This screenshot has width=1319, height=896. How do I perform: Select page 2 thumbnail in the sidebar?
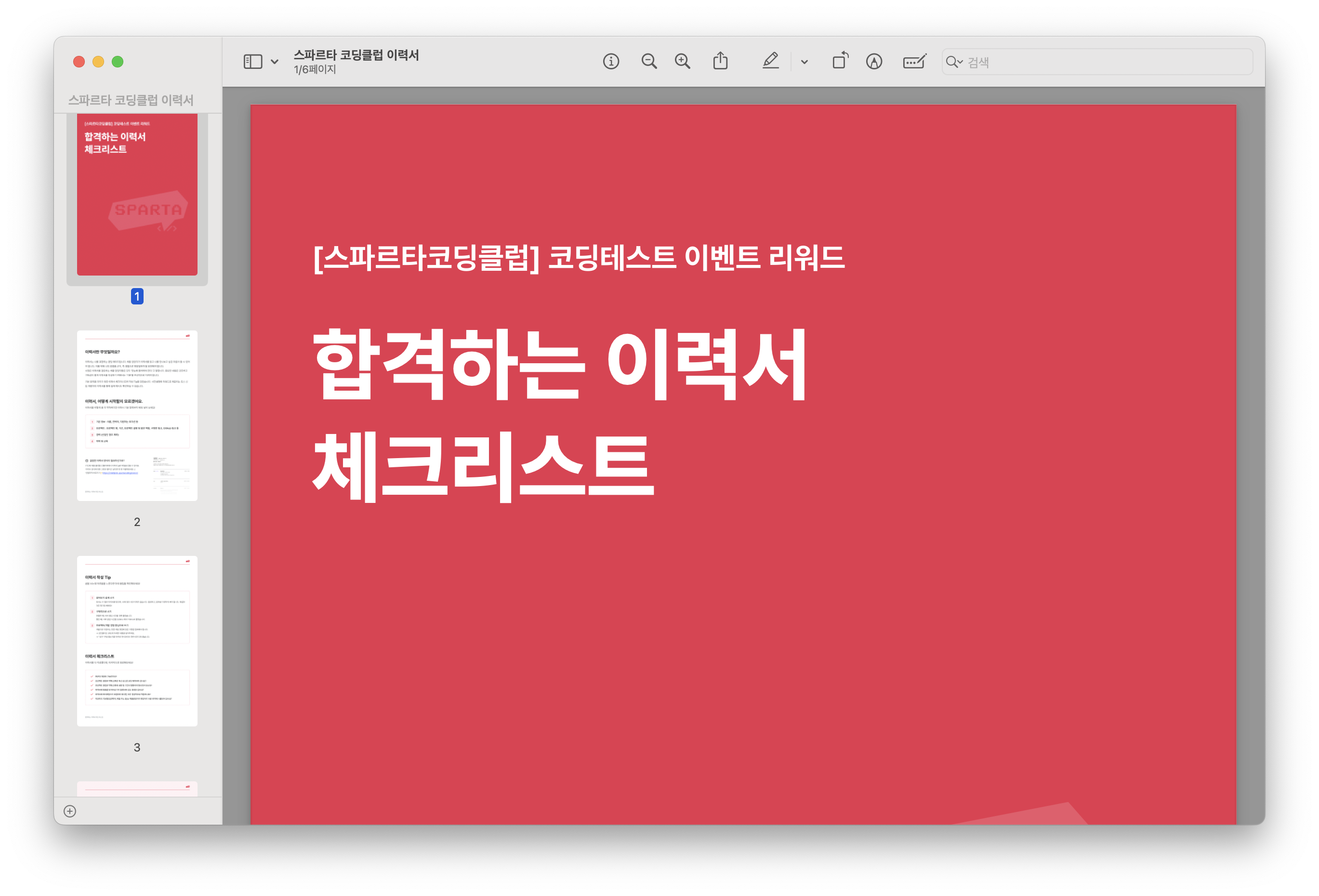coord(137,415)
